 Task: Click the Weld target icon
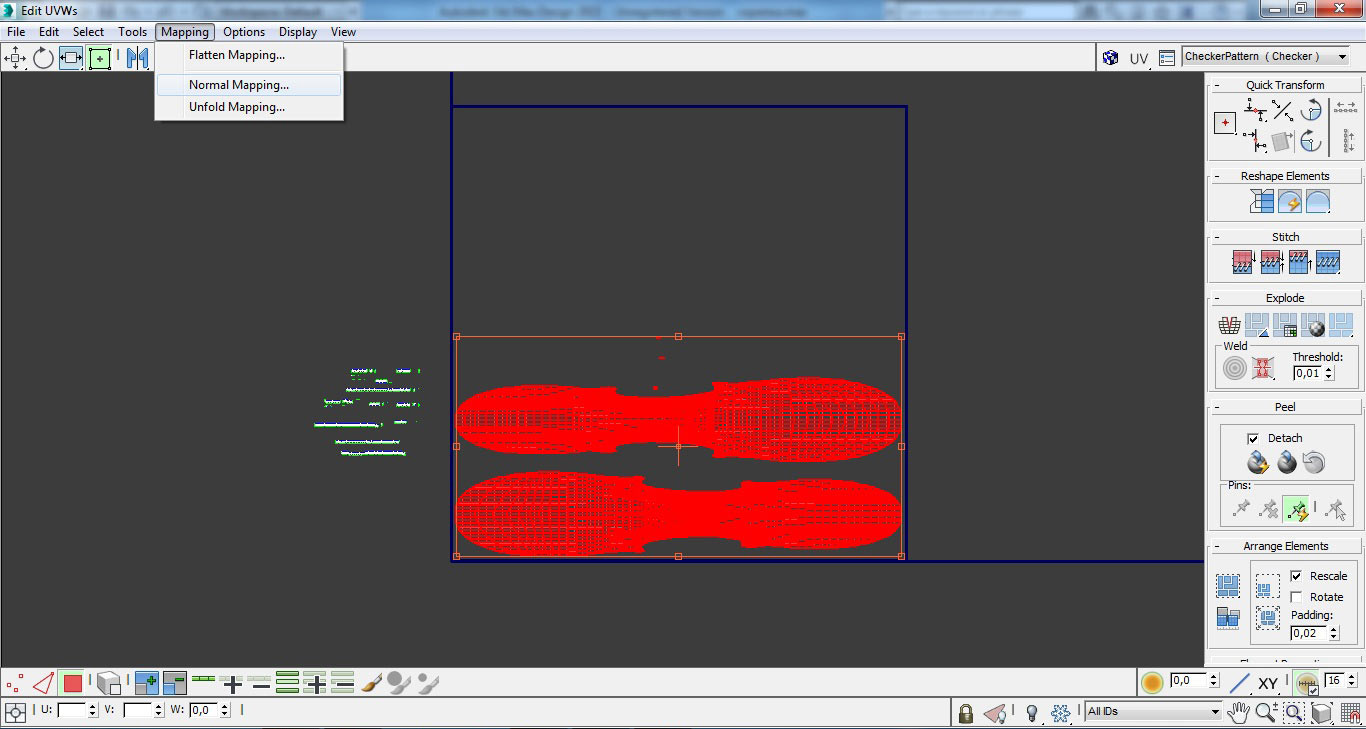pos(1235,368)
